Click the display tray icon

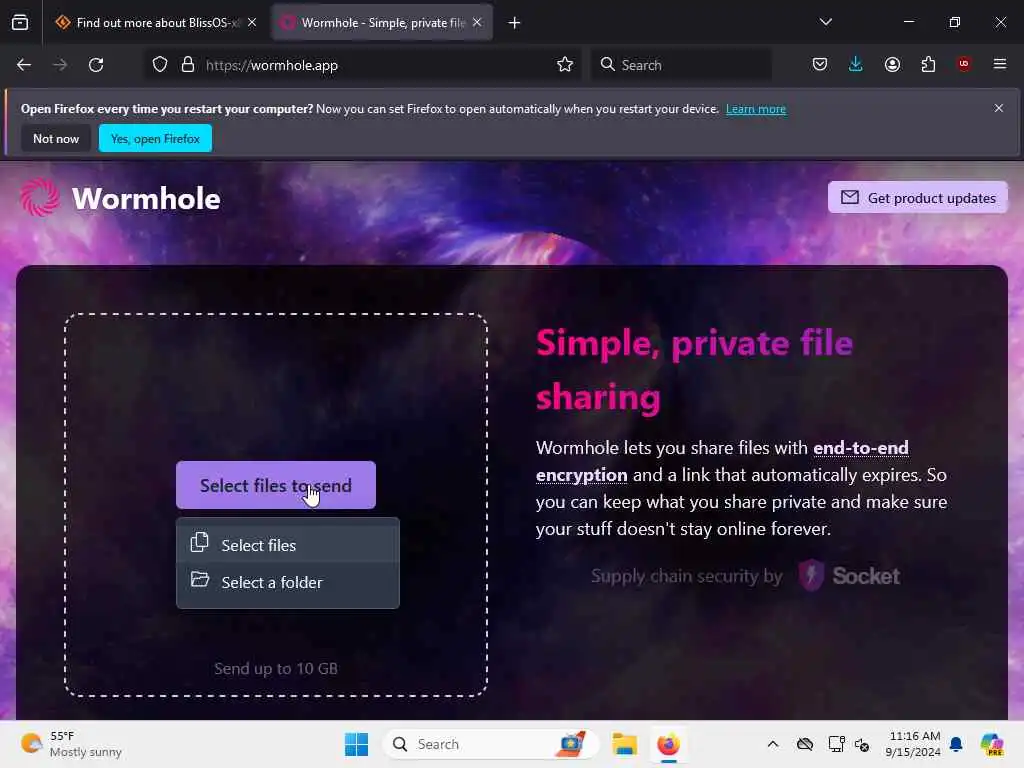click(835, 744)
